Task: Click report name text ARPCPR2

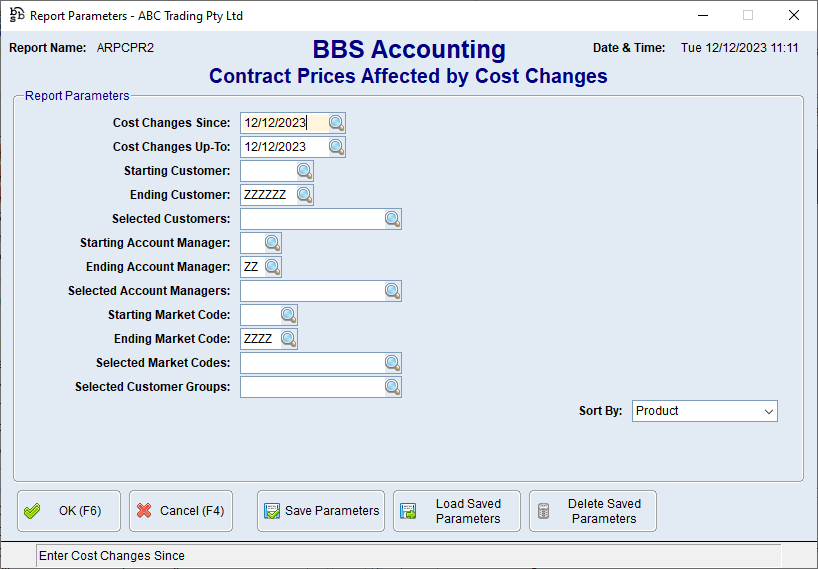Action: pos(125,48)
